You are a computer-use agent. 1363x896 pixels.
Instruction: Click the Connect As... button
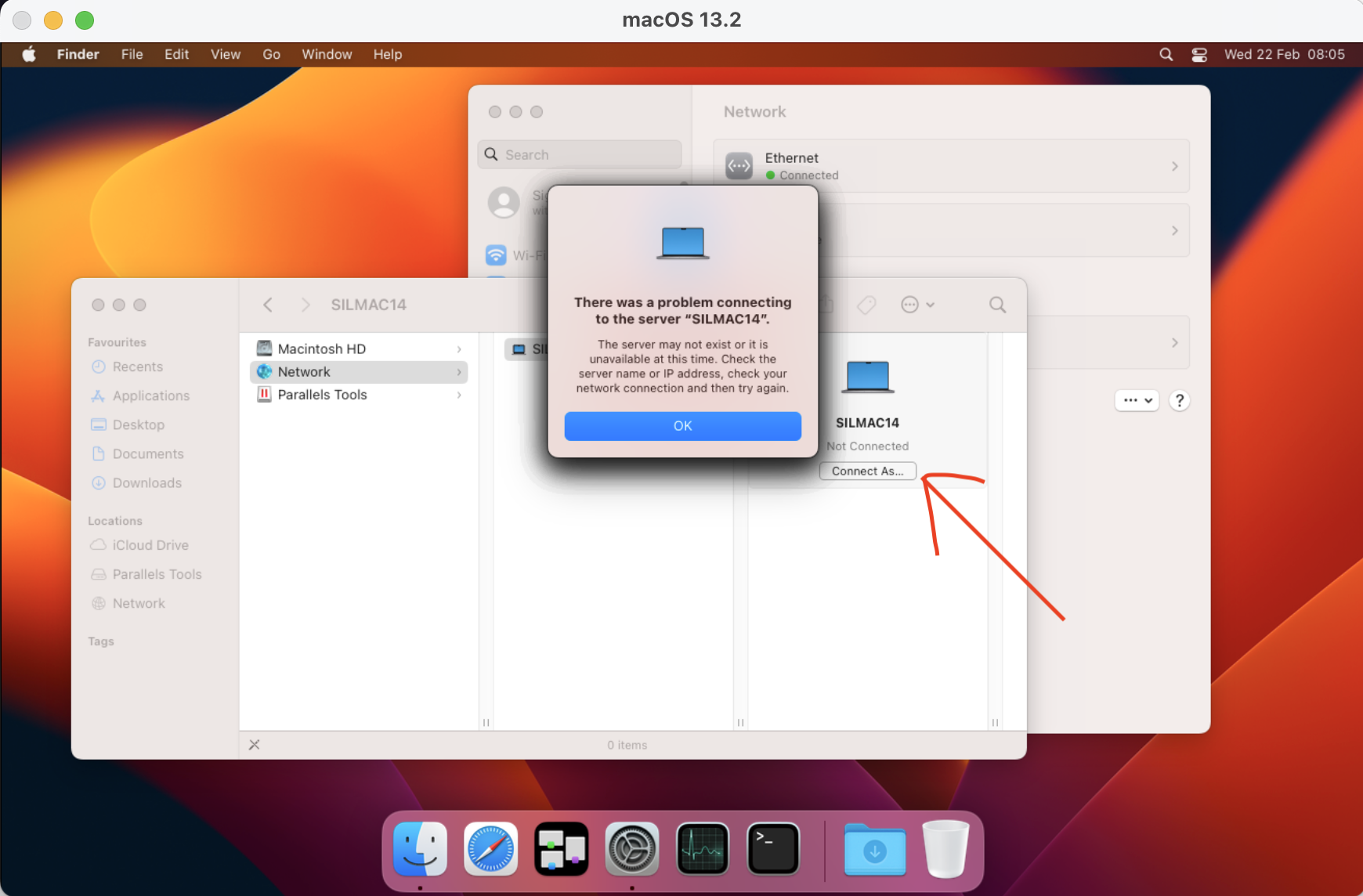pyautogui.click(x=867, y=471)
